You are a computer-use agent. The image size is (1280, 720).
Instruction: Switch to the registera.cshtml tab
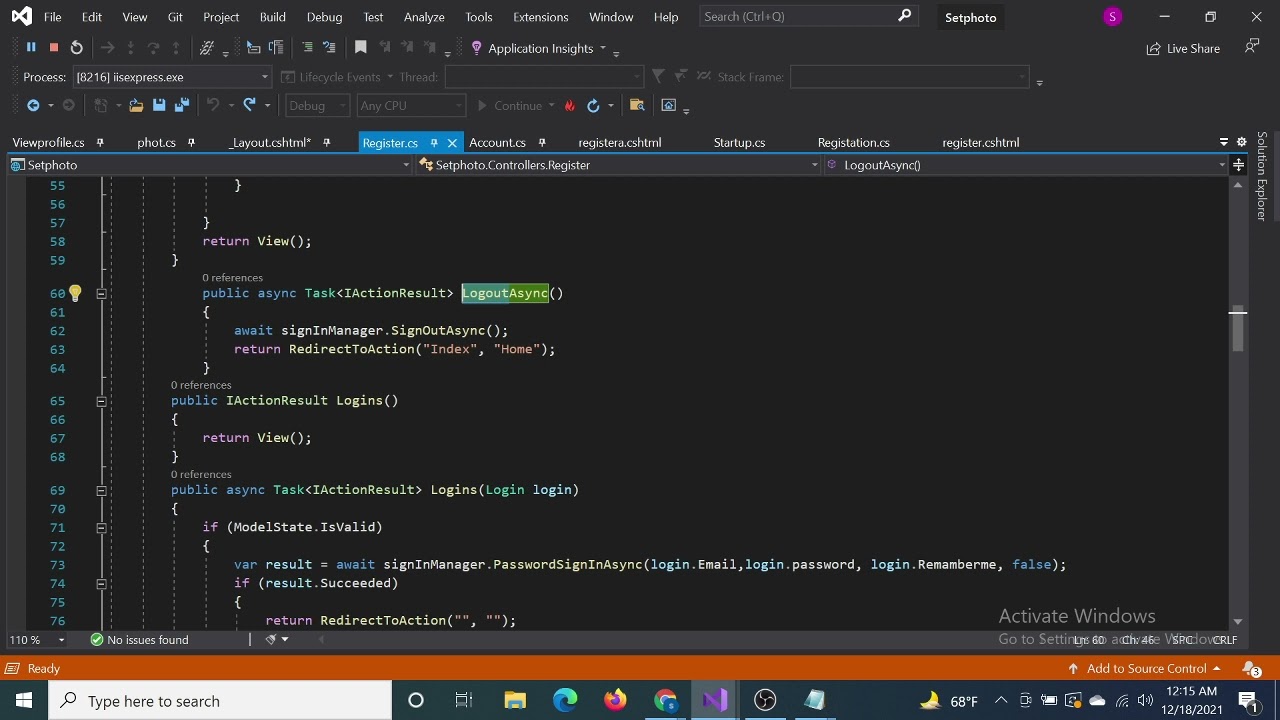point(619,143)
